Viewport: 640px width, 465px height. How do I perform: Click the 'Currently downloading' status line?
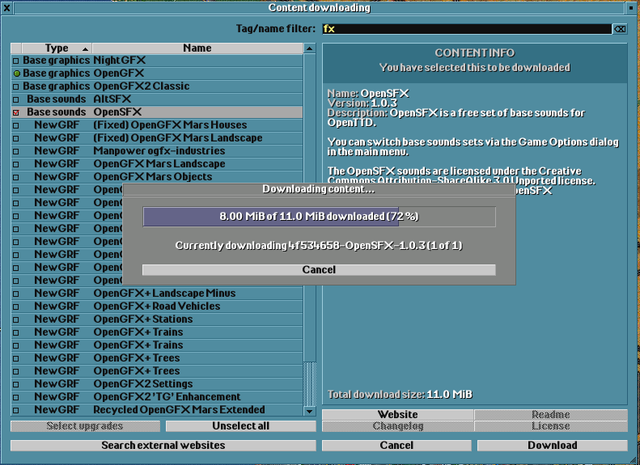tap(319, 246)
